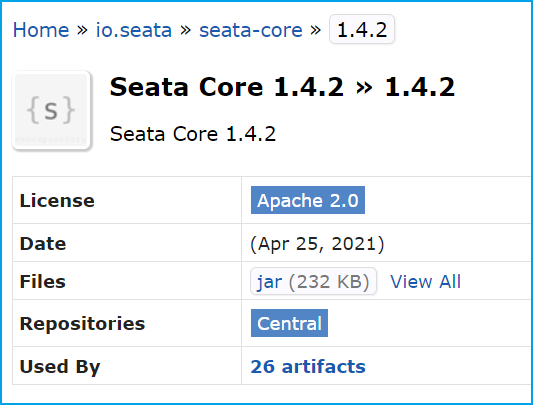Click the Repositories row label
533x405 pixels.
tap(82, 323)
